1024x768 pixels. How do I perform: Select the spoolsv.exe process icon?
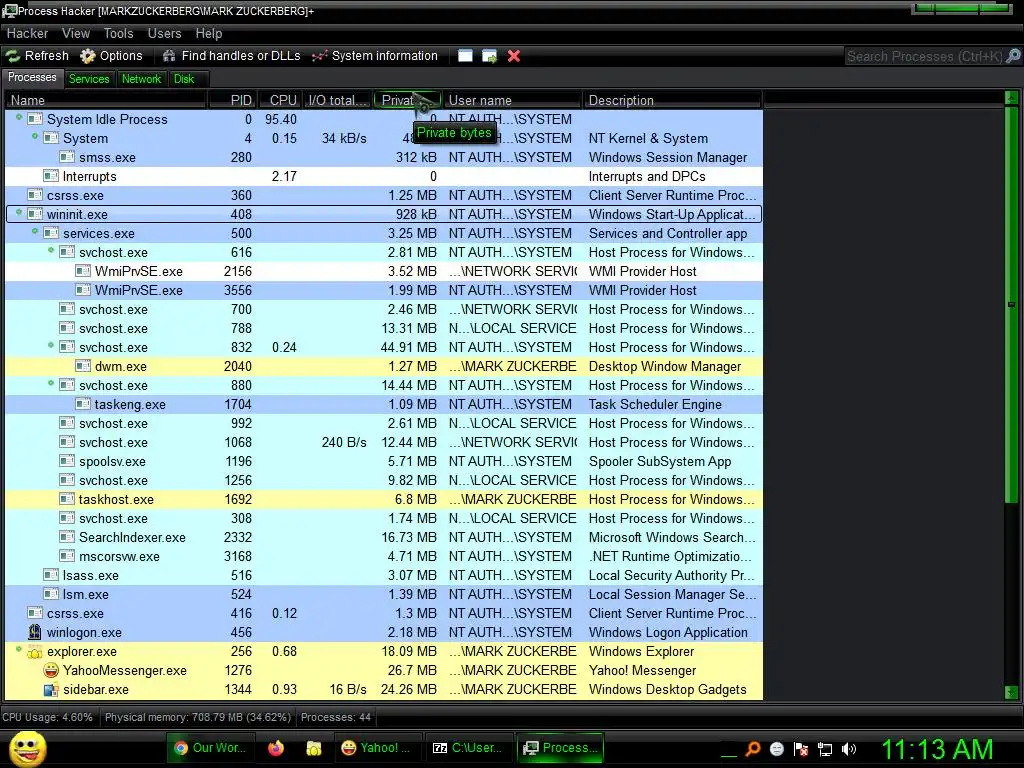pos(67,461)
